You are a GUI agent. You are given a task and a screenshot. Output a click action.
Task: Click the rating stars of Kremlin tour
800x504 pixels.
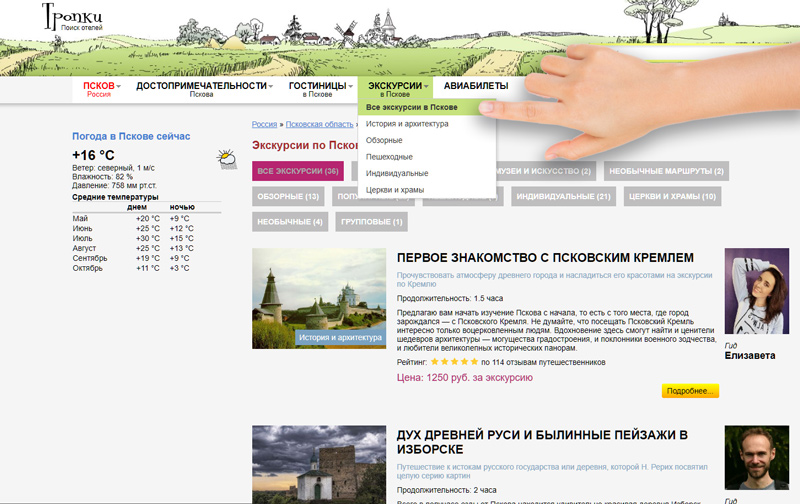(x=453, y=362)
